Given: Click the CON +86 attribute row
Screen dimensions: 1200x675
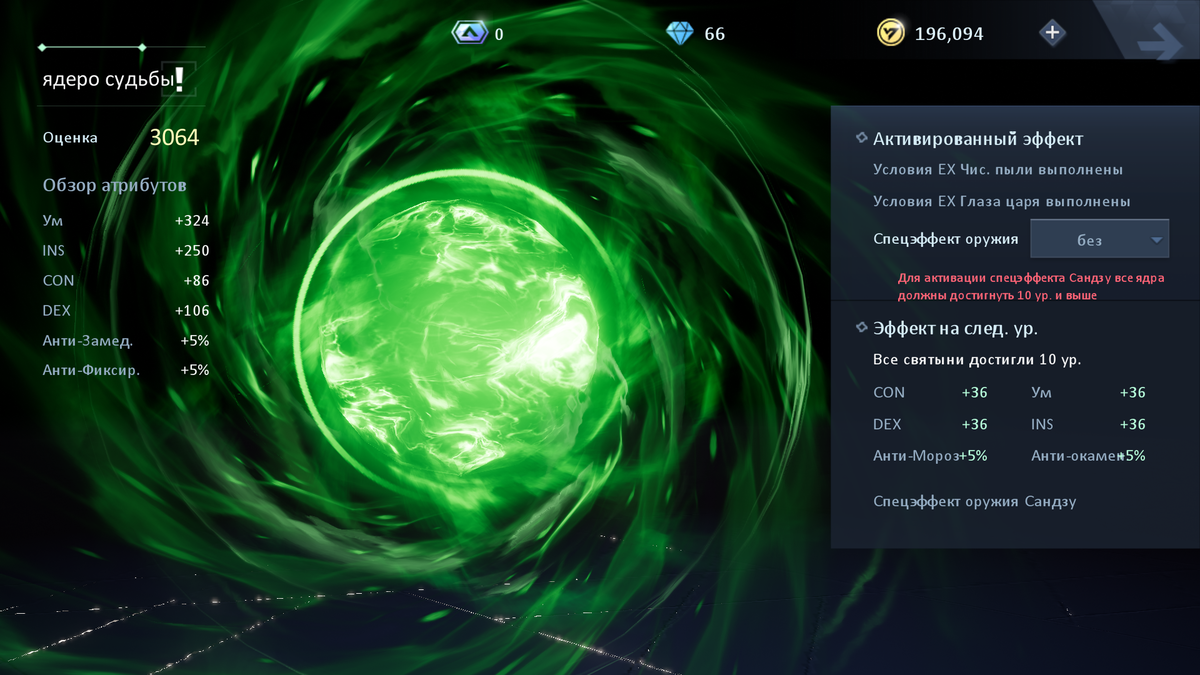Looking at the screenshot, I should coord(126,281).
